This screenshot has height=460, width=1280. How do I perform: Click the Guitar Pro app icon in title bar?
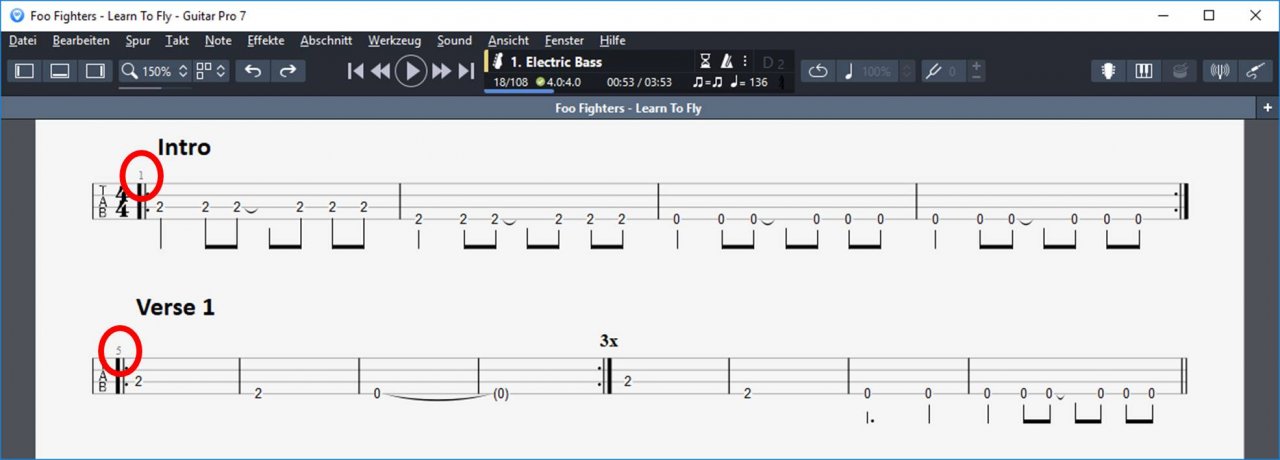16,16
